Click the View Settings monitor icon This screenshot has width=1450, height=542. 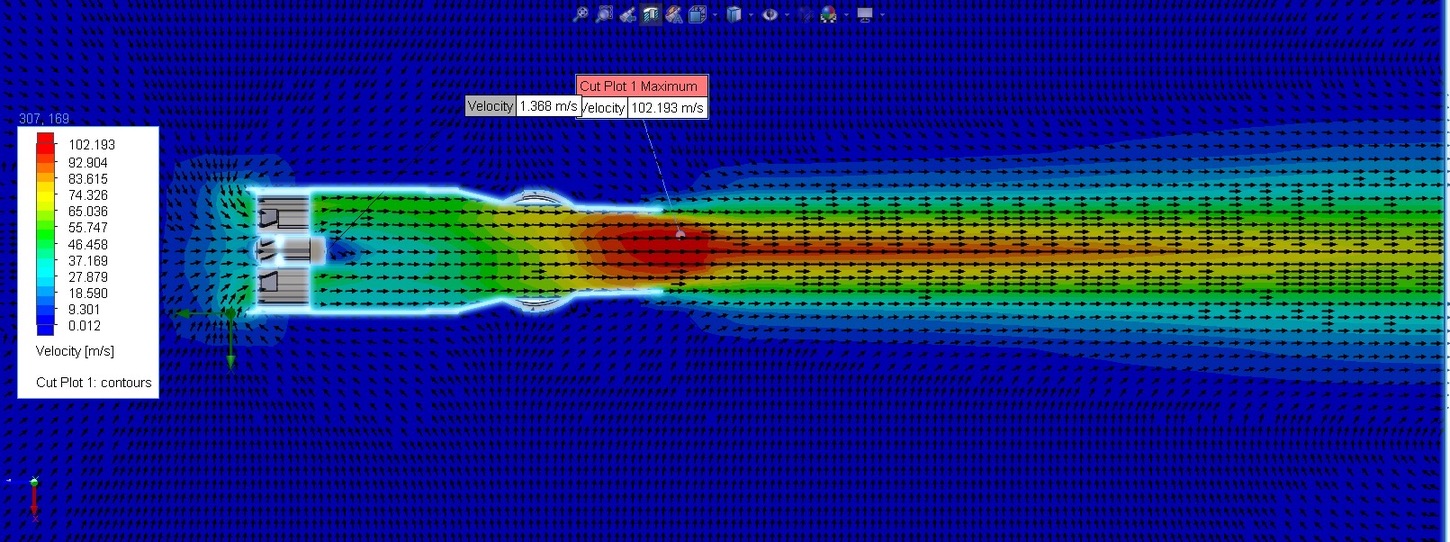coord(865,14)
